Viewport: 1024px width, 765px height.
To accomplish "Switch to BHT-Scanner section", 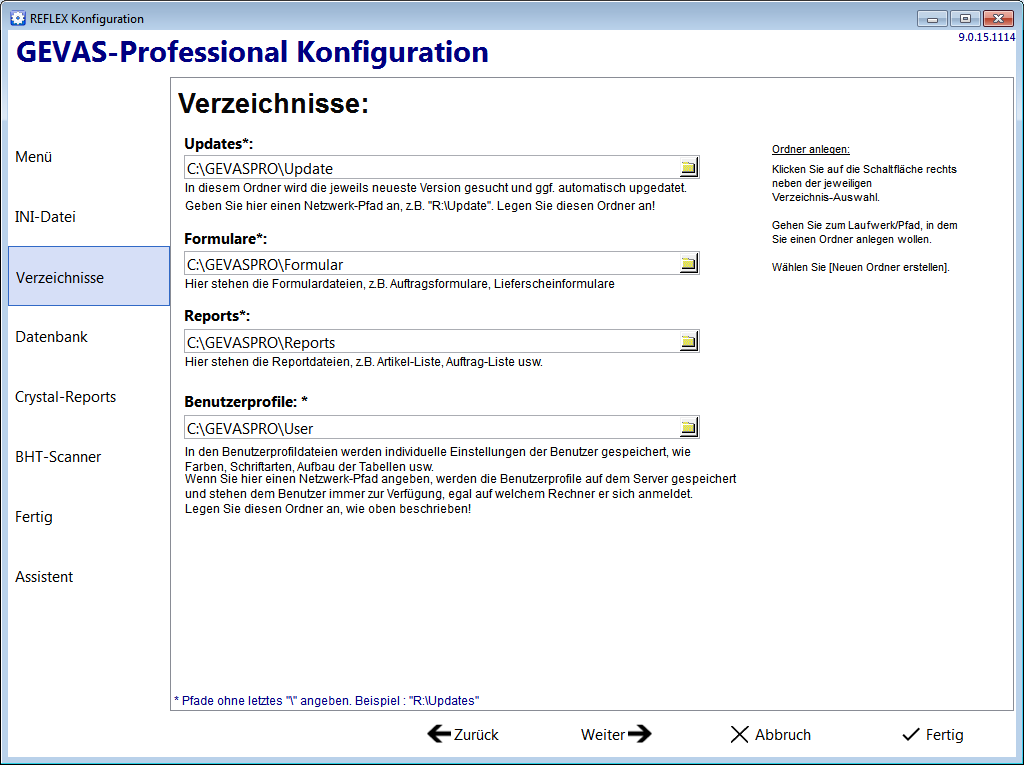I will pyautogui.click(x=89, y=457).
